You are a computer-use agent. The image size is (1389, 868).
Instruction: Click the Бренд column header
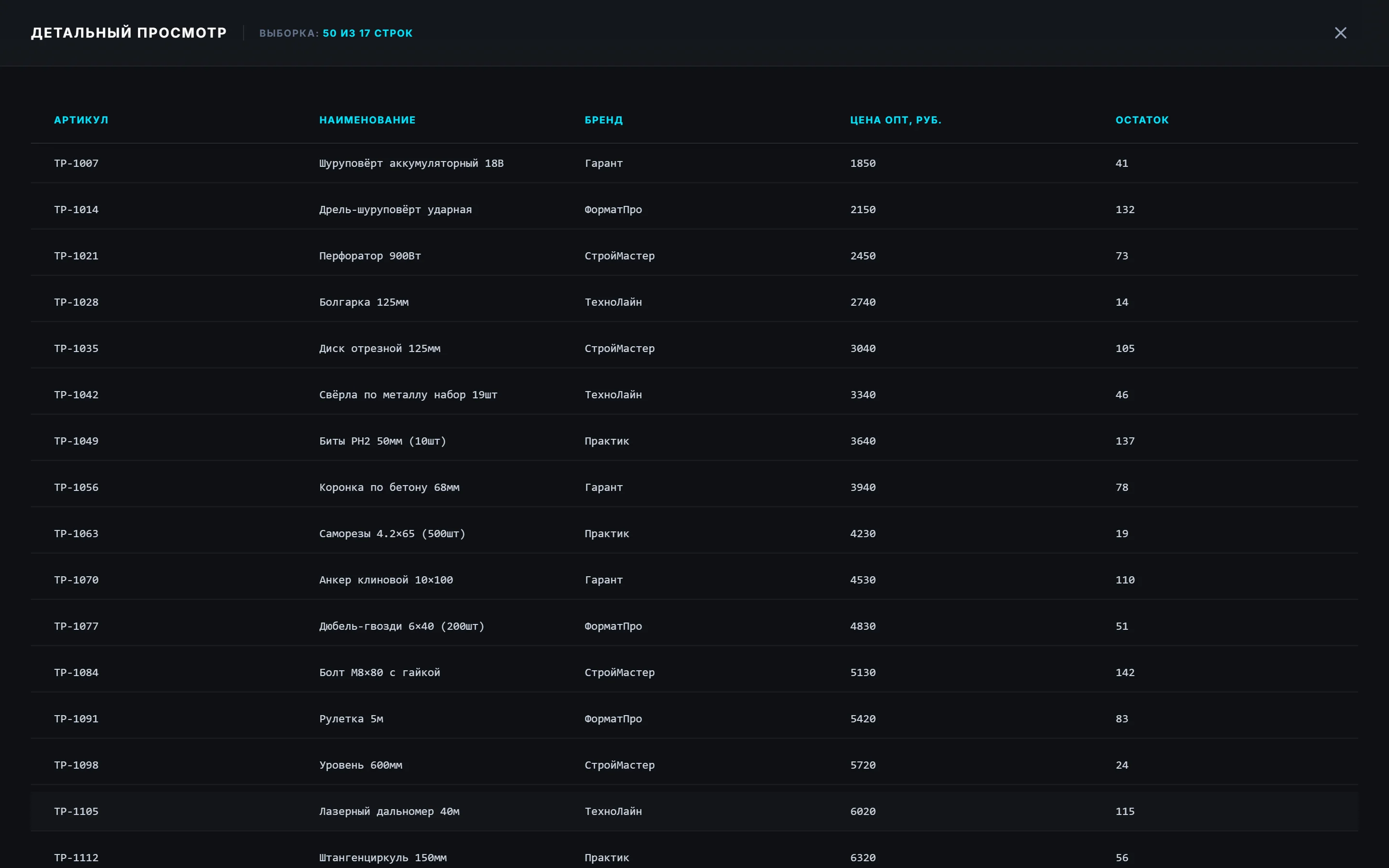604,120
